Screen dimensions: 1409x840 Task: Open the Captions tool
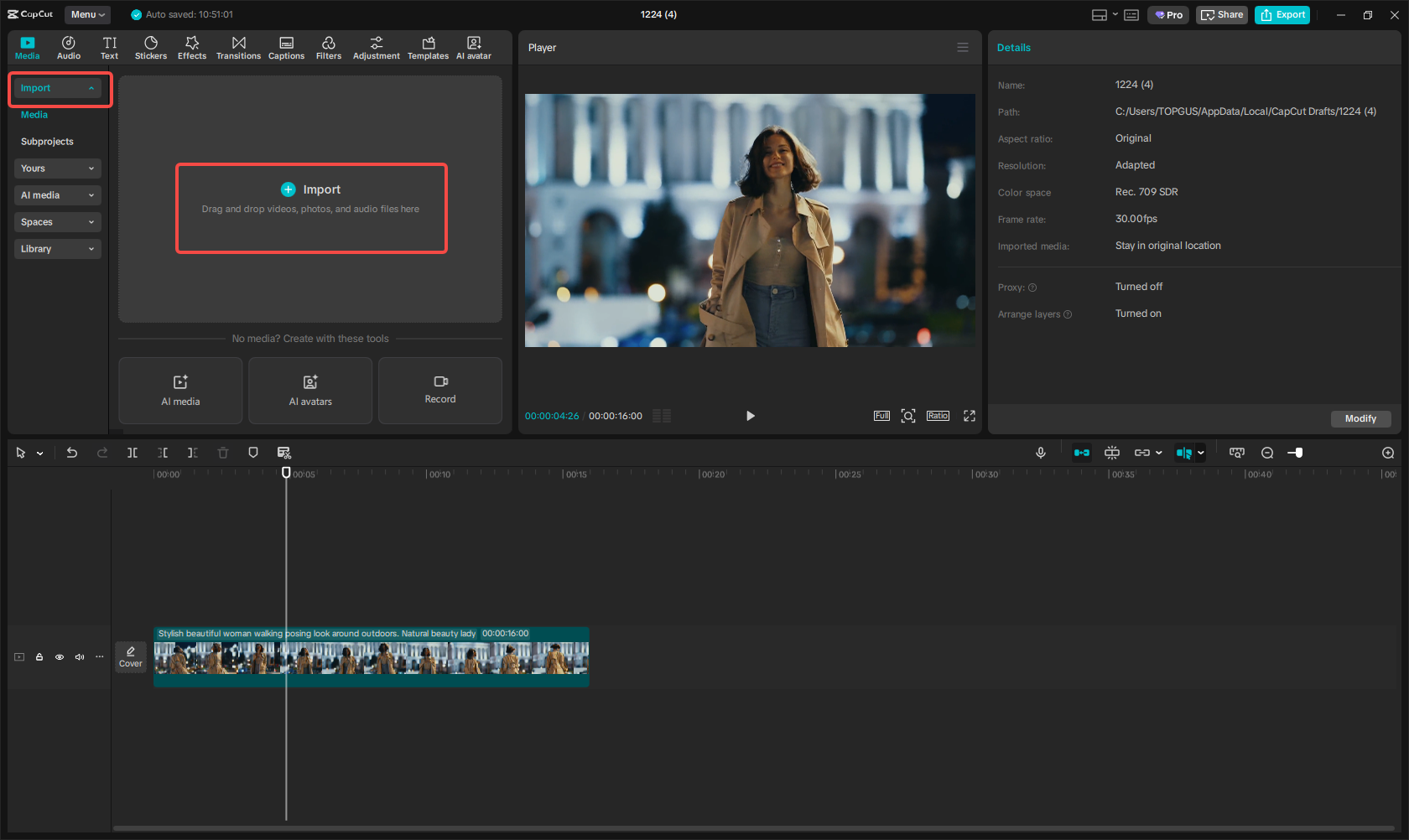pos(287,47)
